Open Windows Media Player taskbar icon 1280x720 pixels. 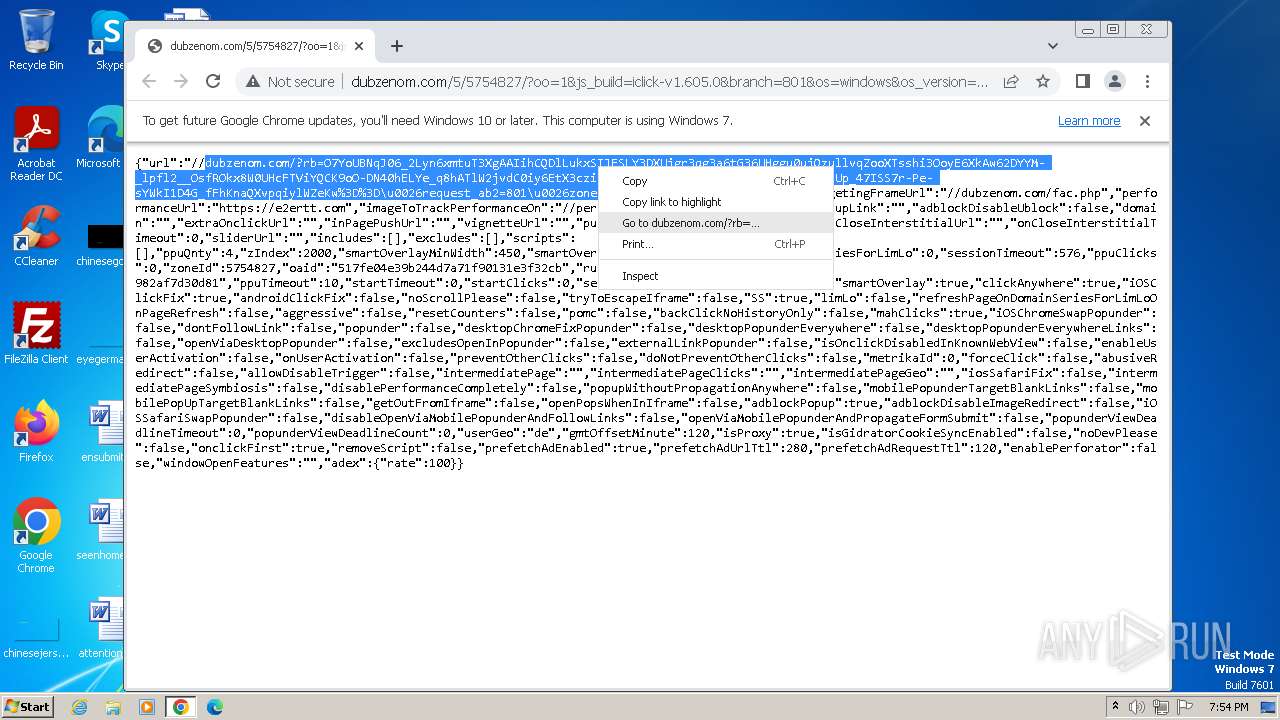(147, 707)
